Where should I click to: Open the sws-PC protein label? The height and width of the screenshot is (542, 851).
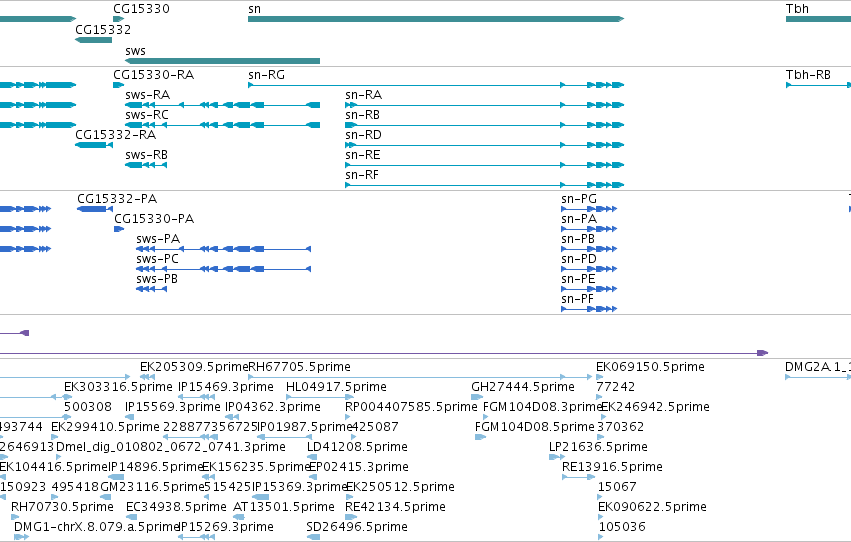pos(157,259)
